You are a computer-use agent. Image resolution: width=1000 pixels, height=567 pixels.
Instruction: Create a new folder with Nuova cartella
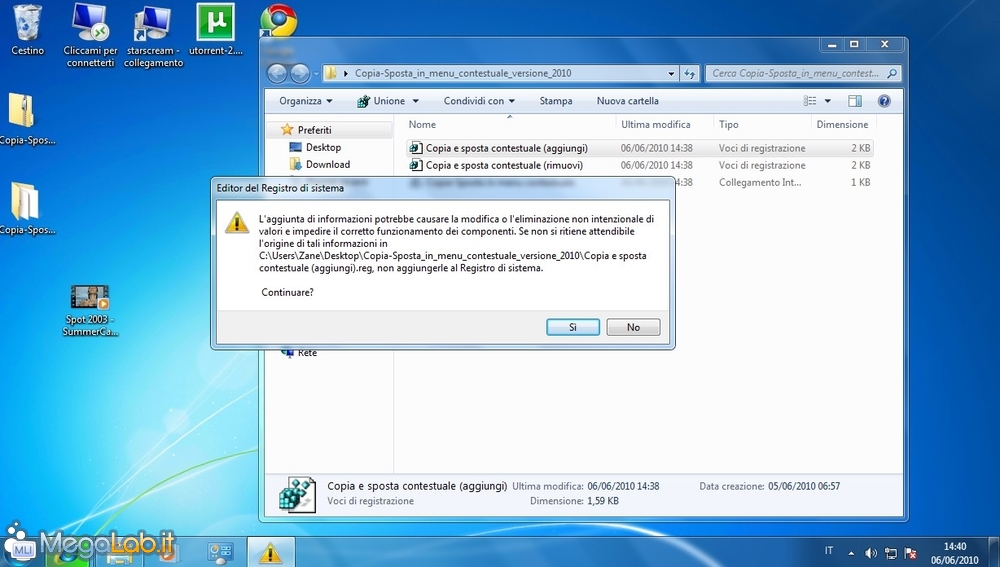[x=628, y=101]
